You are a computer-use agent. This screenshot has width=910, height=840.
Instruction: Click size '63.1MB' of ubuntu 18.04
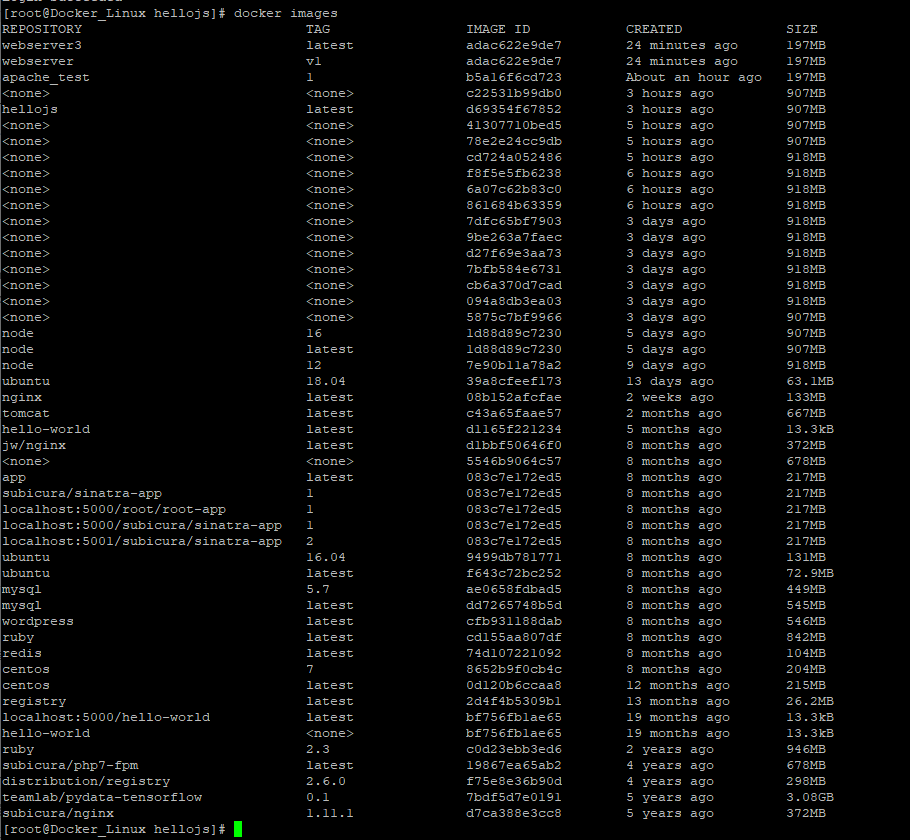coord(810,381)
